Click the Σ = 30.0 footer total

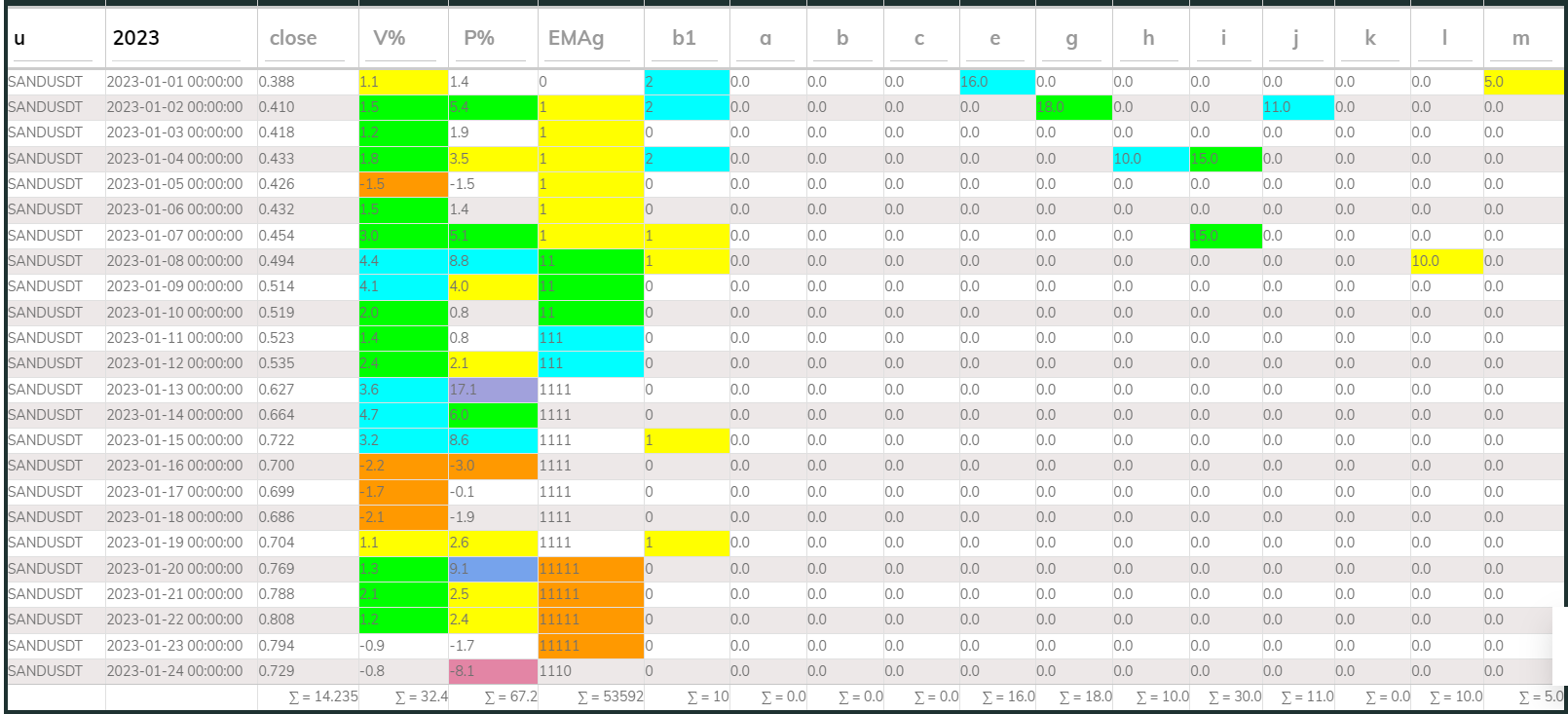coord(1234,696)
